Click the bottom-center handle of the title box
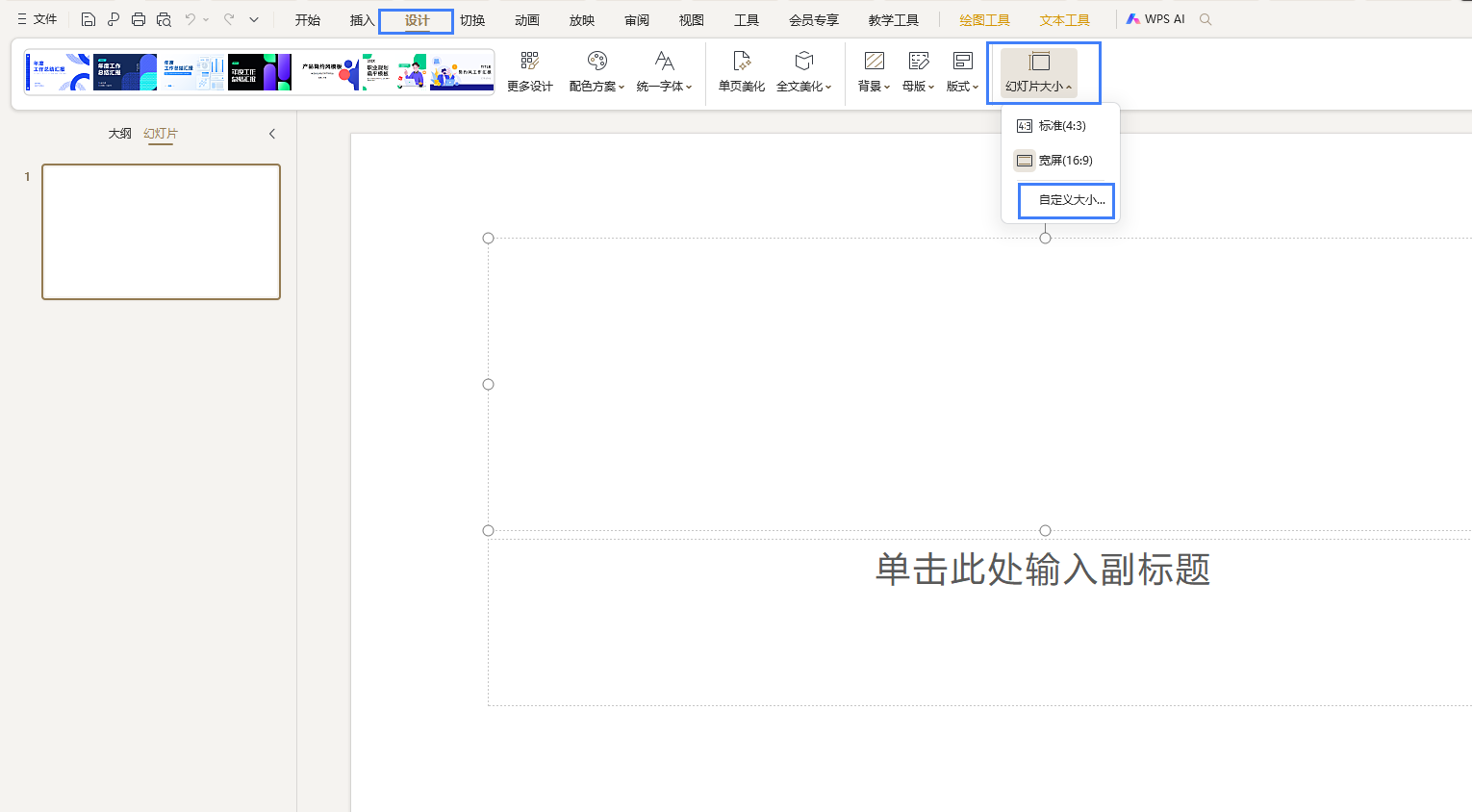1472x812 pixels. [1046, 531]
